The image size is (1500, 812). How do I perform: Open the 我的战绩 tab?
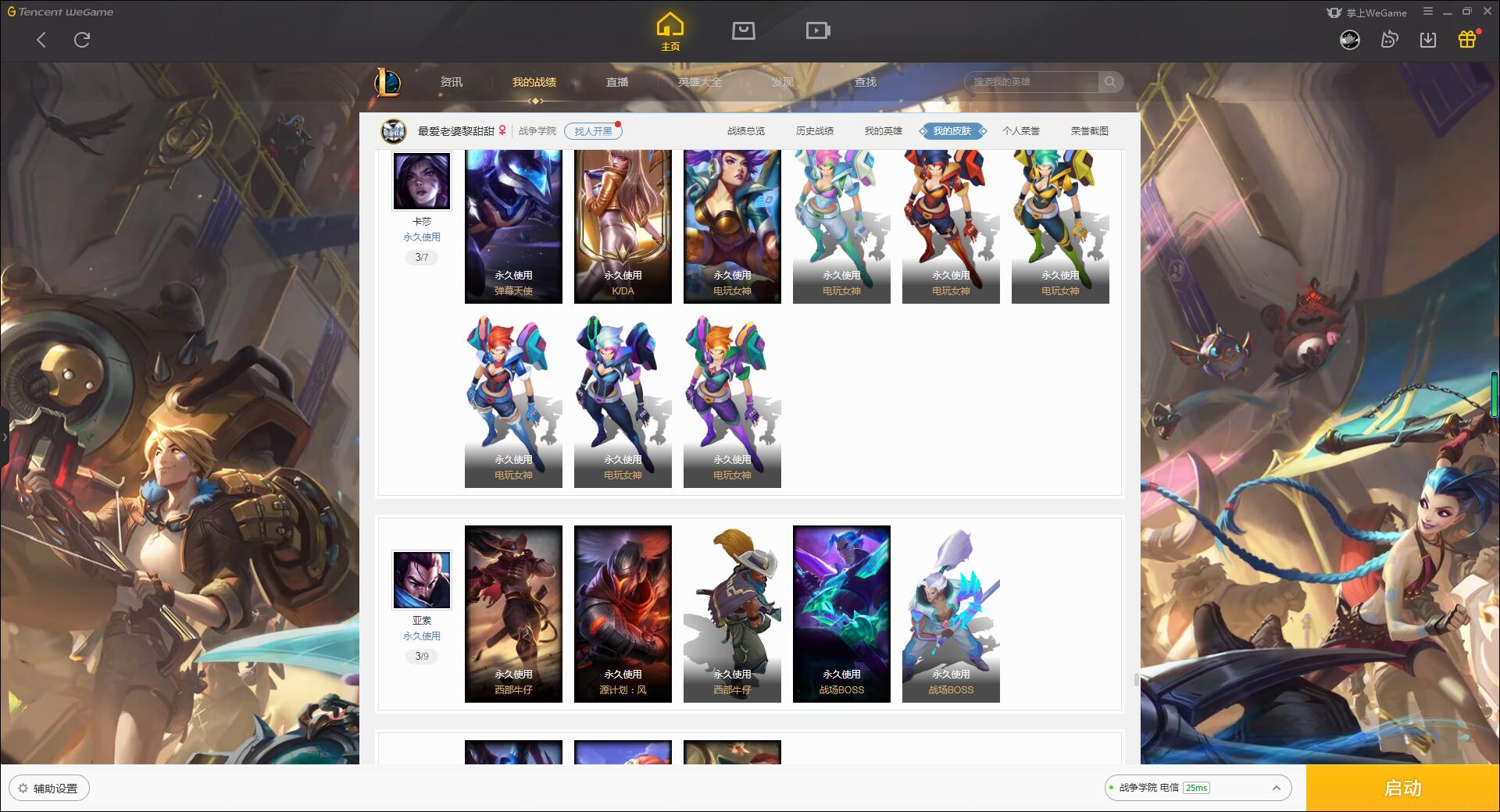534,82
